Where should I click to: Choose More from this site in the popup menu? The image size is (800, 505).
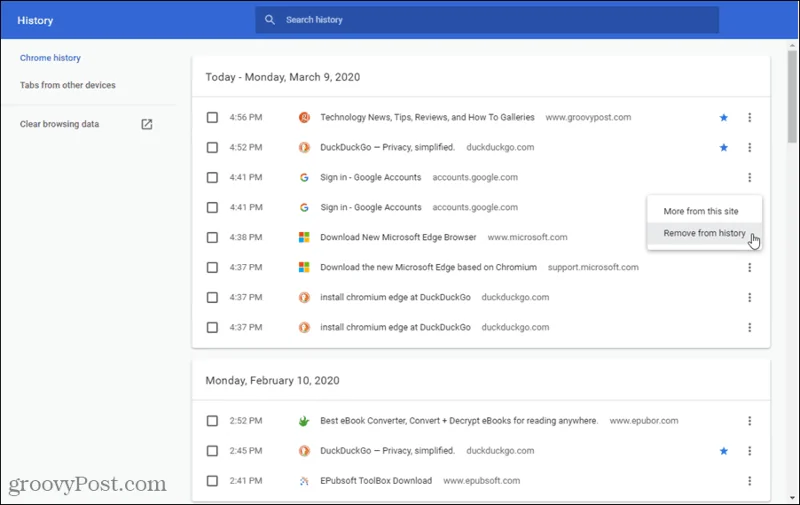pyautogui.click(x=704, y=211)
